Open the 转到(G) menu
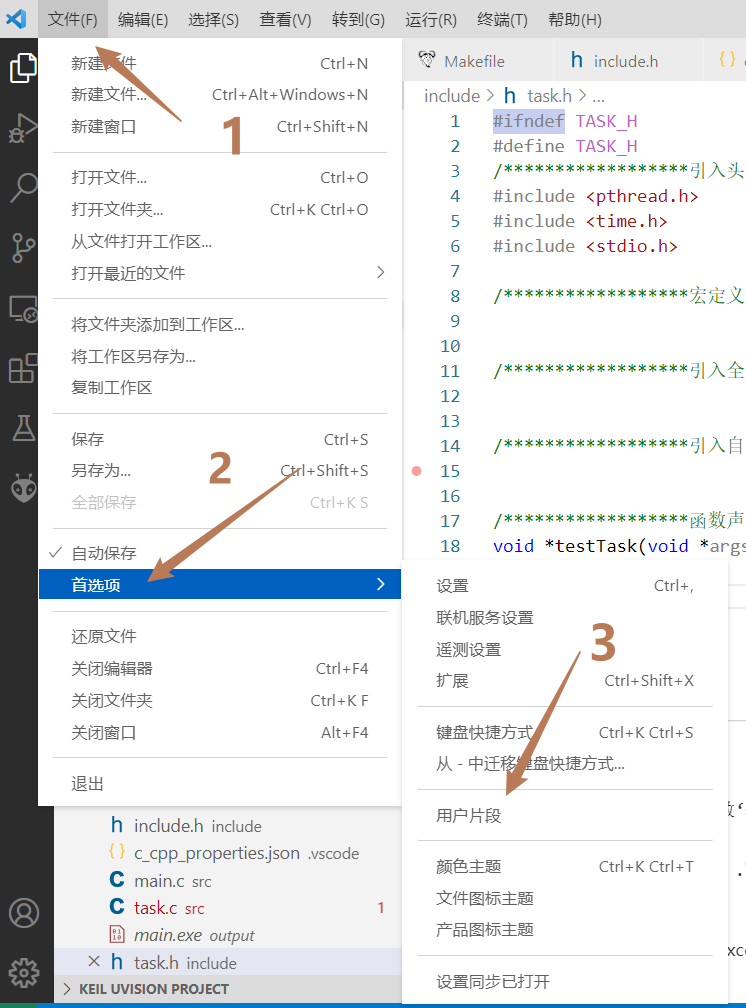The image size is (746, 1008). click(x=358, y=19)
